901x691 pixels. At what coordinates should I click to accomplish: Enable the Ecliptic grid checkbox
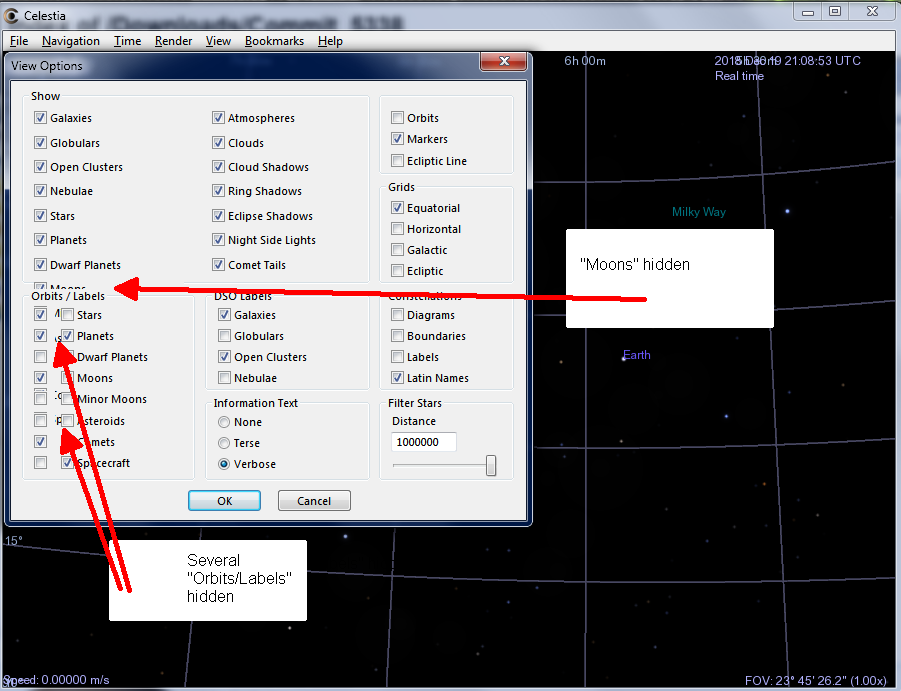tap(397, 271)
